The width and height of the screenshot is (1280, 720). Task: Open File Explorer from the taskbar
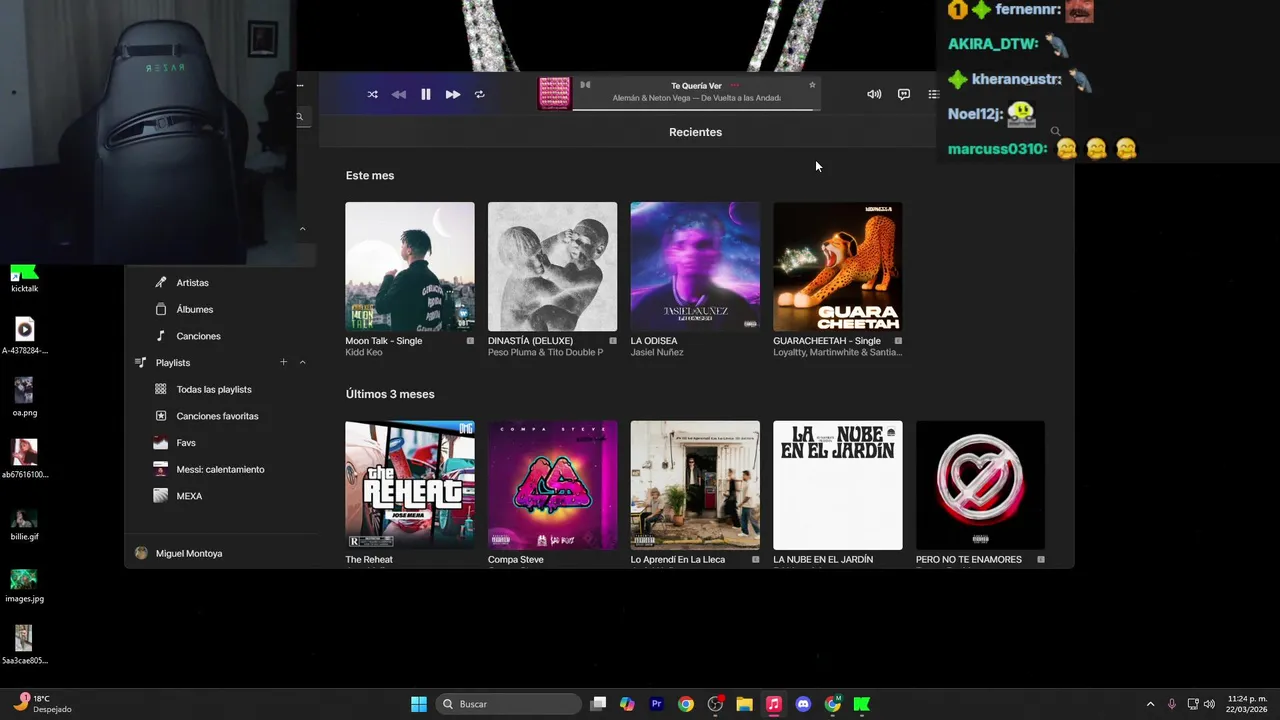pyautogui.click(x=744, y=704)
